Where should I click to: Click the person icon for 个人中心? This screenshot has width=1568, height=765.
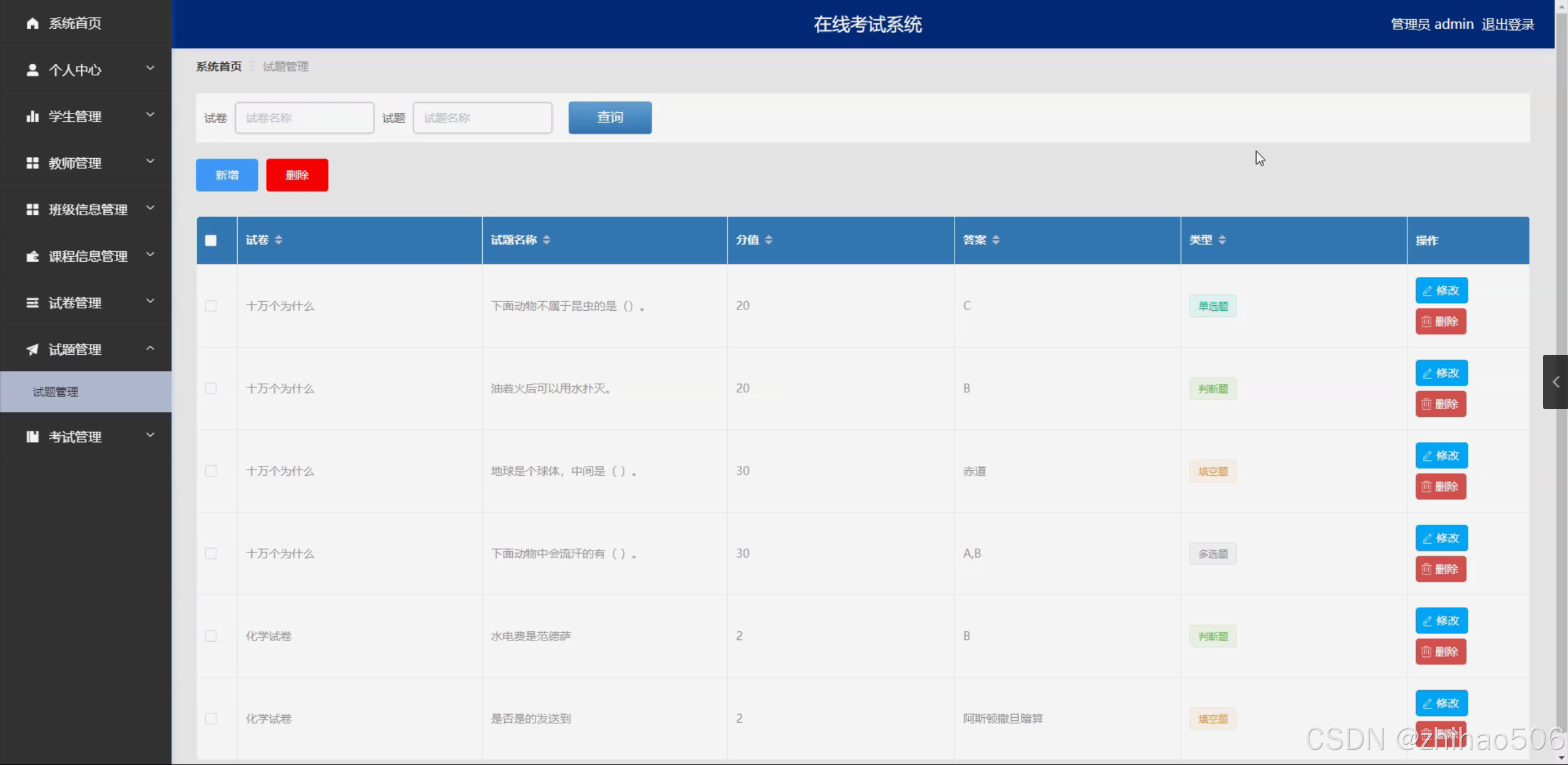(x=32, y=70)
